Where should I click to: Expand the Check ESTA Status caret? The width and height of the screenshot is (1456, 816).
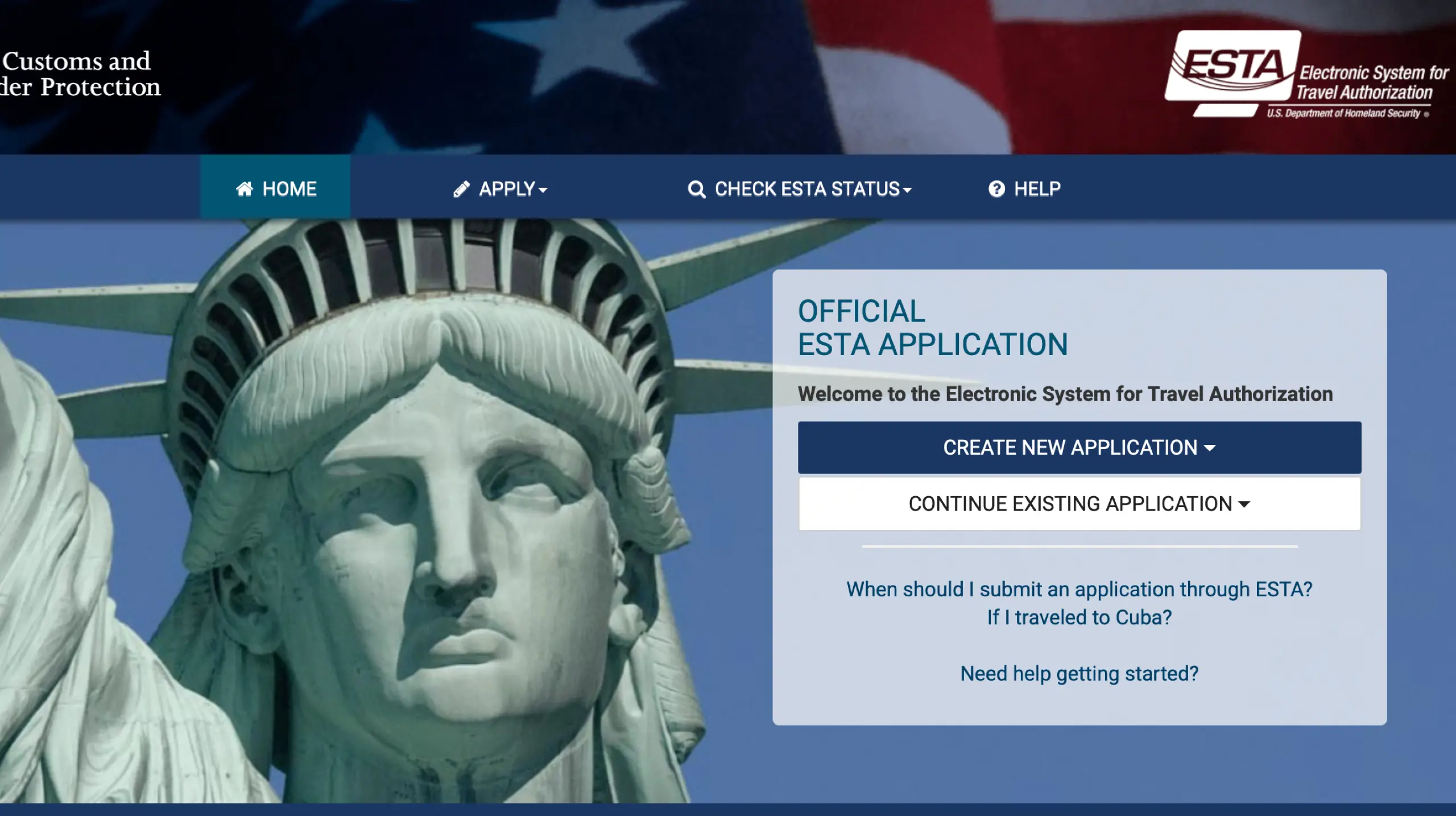(x=907, y=191)
